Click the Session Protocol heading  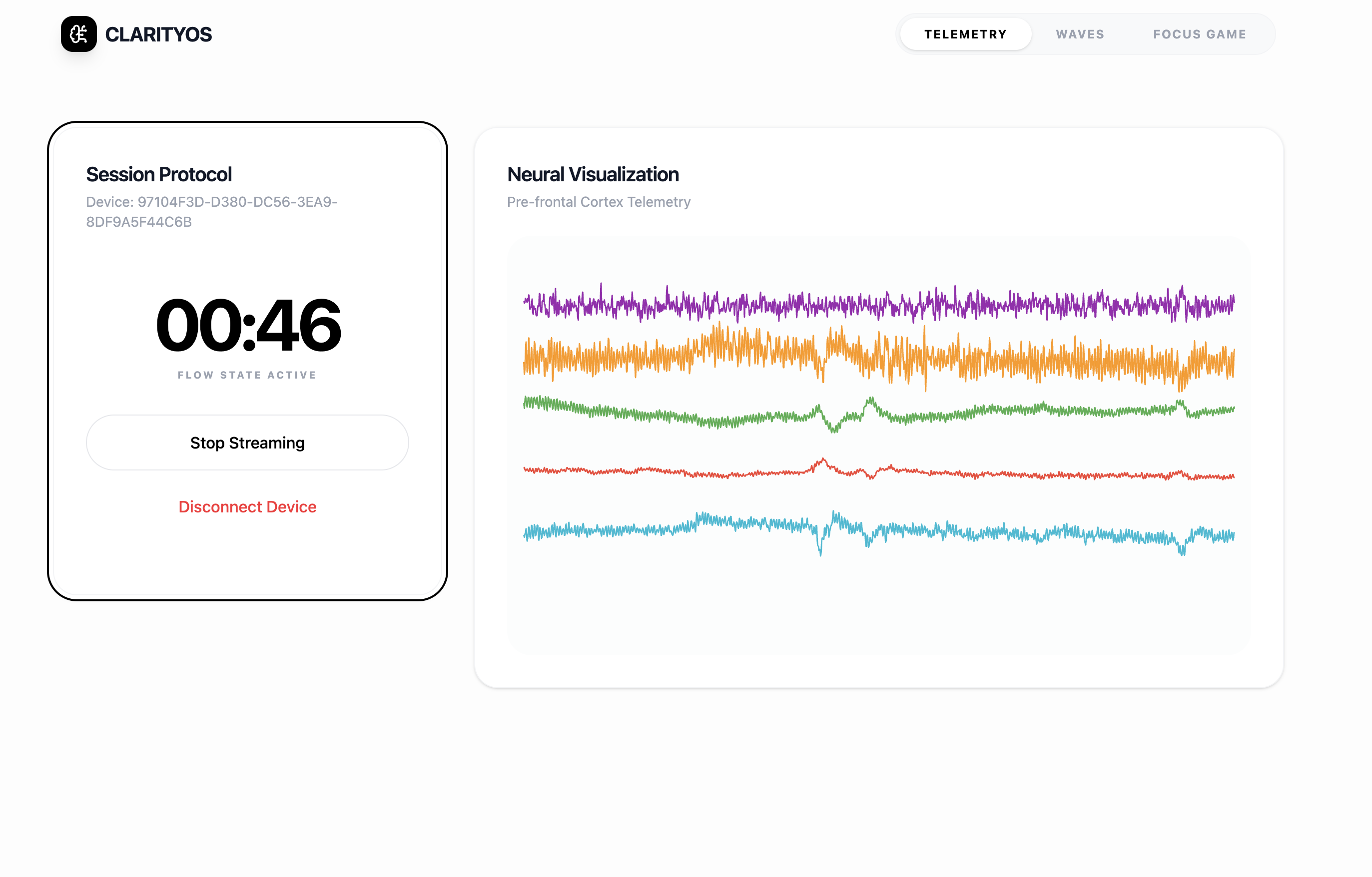[159, 174]
